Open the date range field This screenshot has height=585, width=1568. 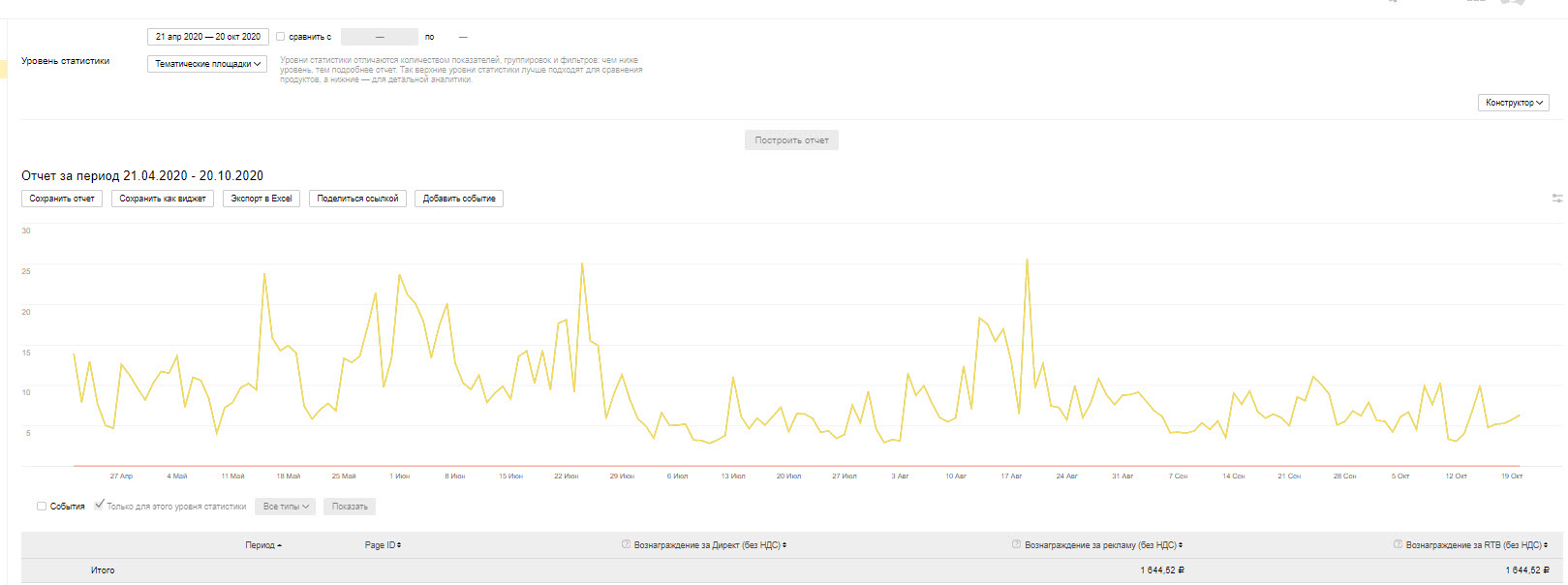tap(207, 37)
